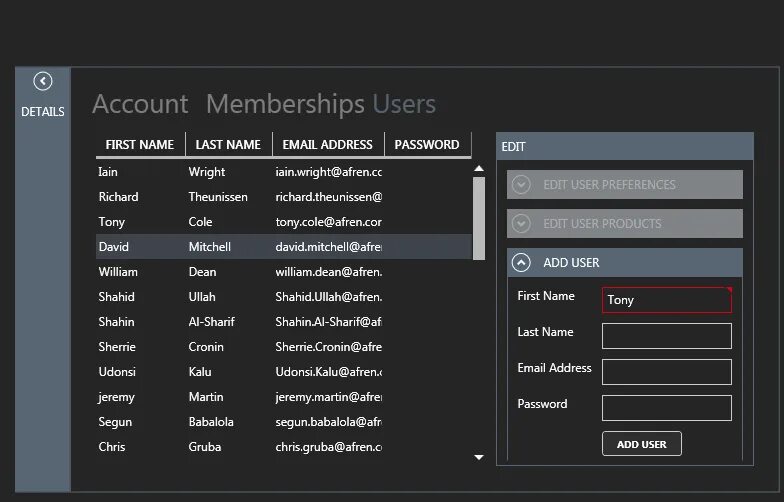Select the Users tab
This screenshot has height=502, width=784.
(404, 104)
